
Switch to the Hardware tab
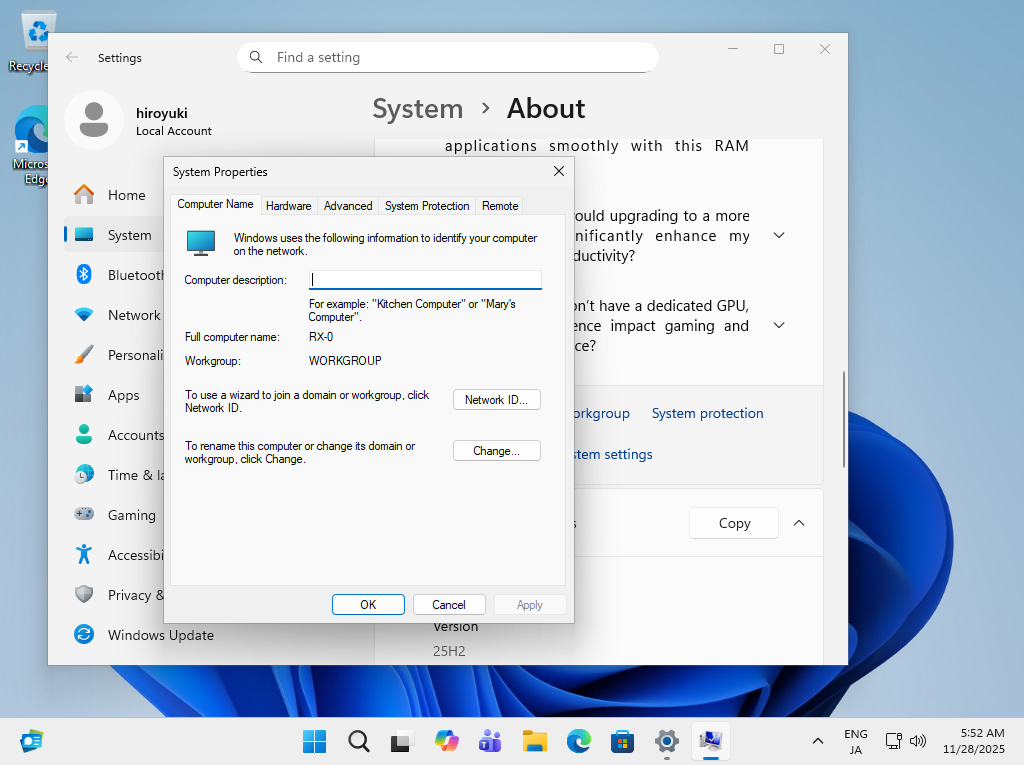tap(289, 206)
